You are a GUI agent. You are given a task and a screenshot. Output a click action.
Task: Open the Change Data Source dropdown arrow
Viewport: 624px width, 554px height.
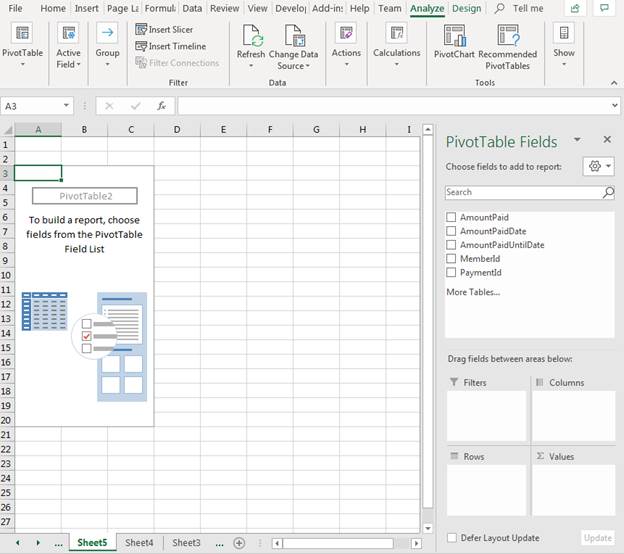[308, 66]
